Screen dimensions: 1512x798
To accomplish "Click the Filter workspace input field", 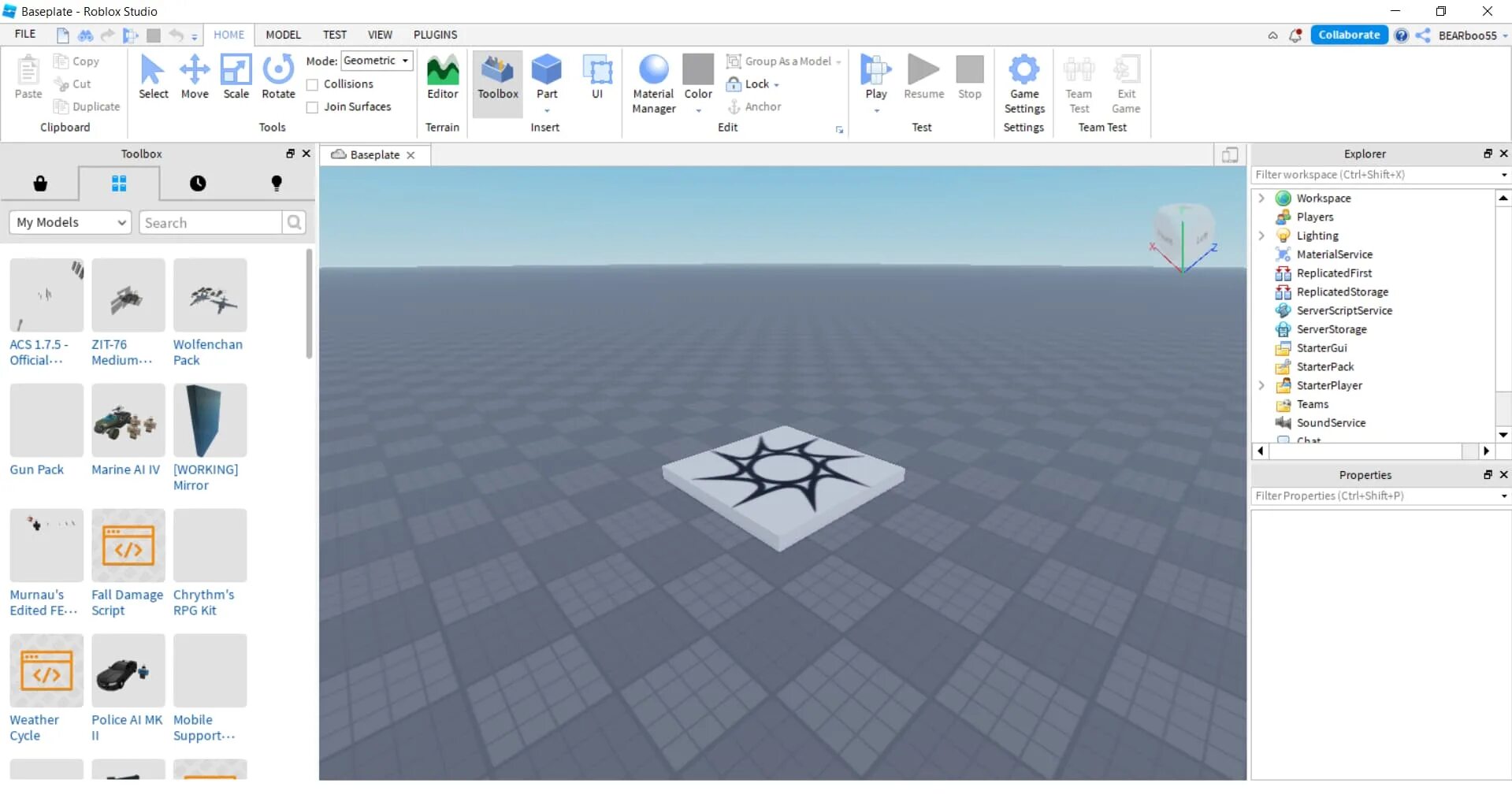I will (x=1374, y=175).
